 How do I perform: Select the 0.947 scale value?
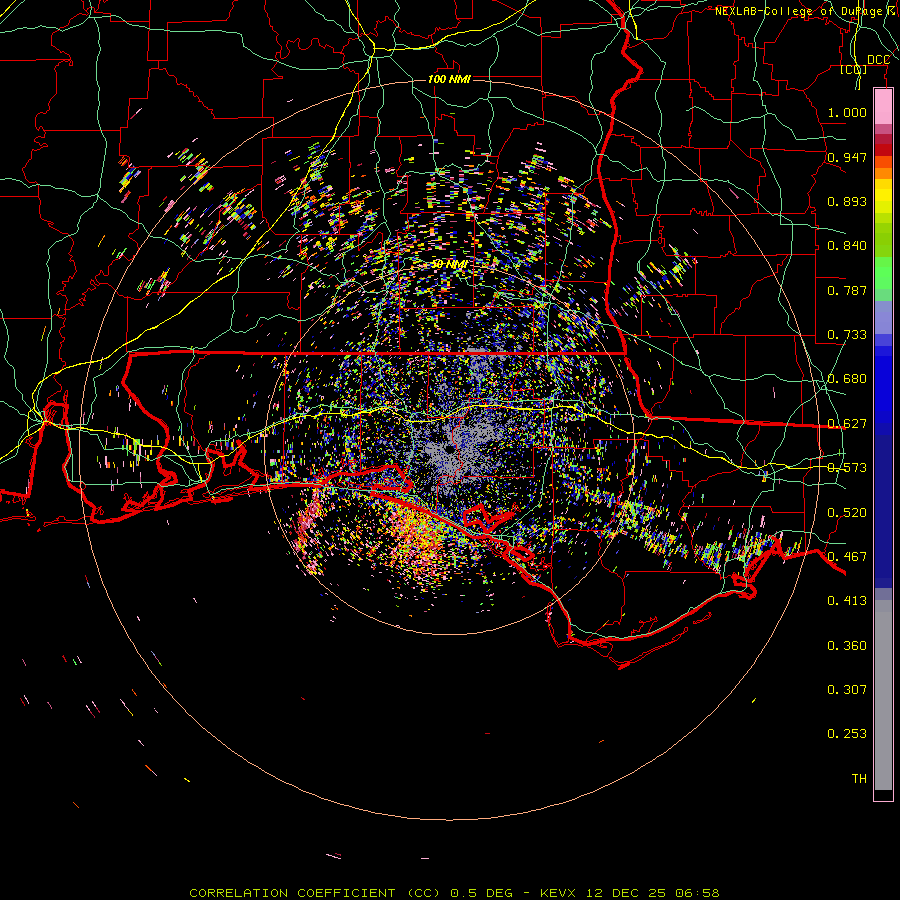847,157
